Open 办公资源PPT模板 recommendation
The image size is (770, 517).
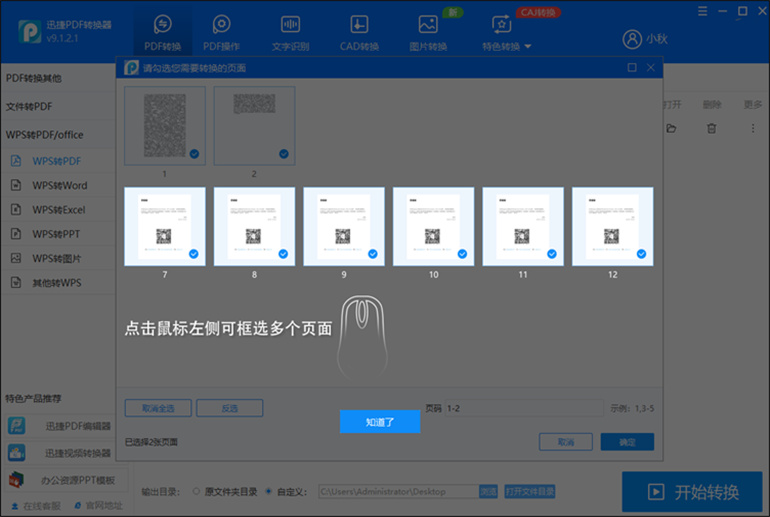(67, 480)
